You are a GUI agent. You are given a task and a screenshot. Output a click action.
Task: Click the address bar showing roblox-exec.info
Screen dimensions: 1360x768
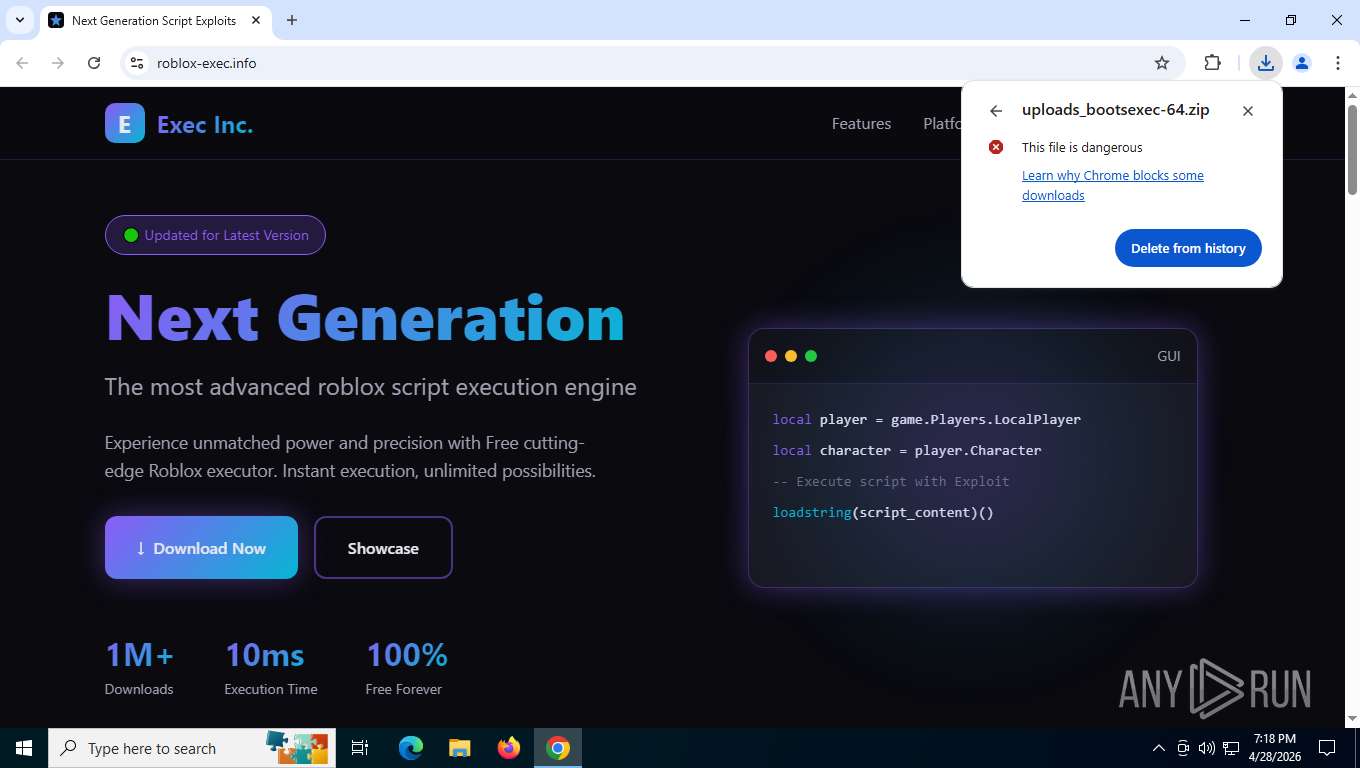pos(650,63)
